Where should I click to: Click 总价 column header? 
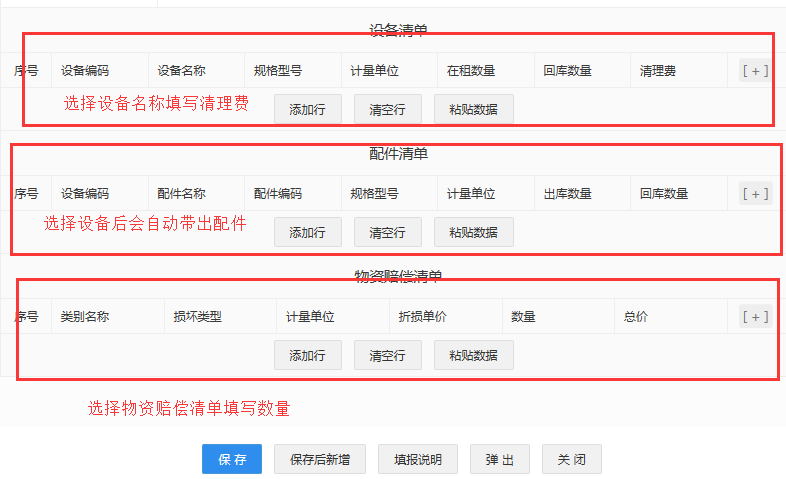coord(636,317)
